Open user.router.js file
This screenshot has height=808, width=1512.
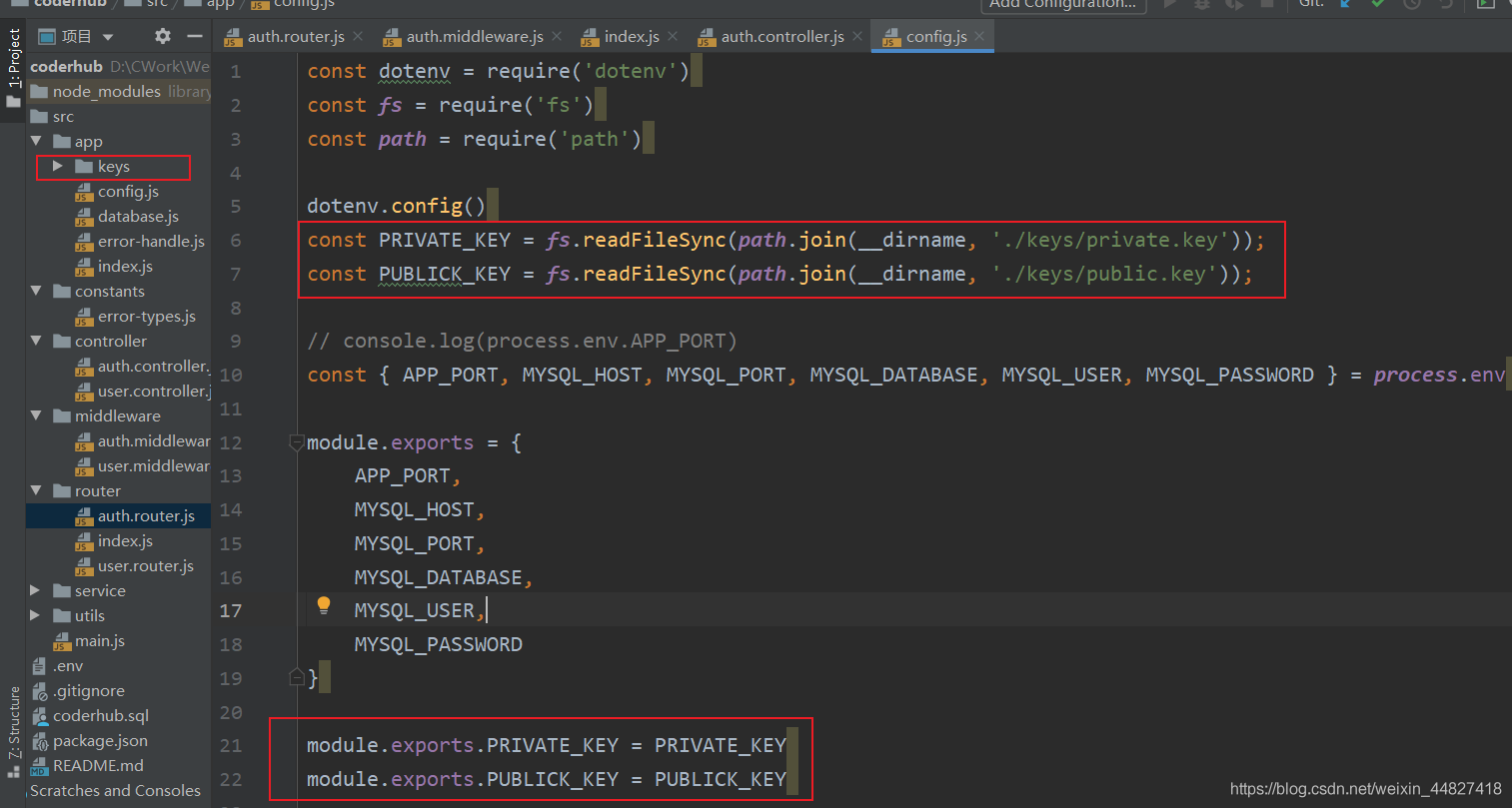click(x=146, y=565)
